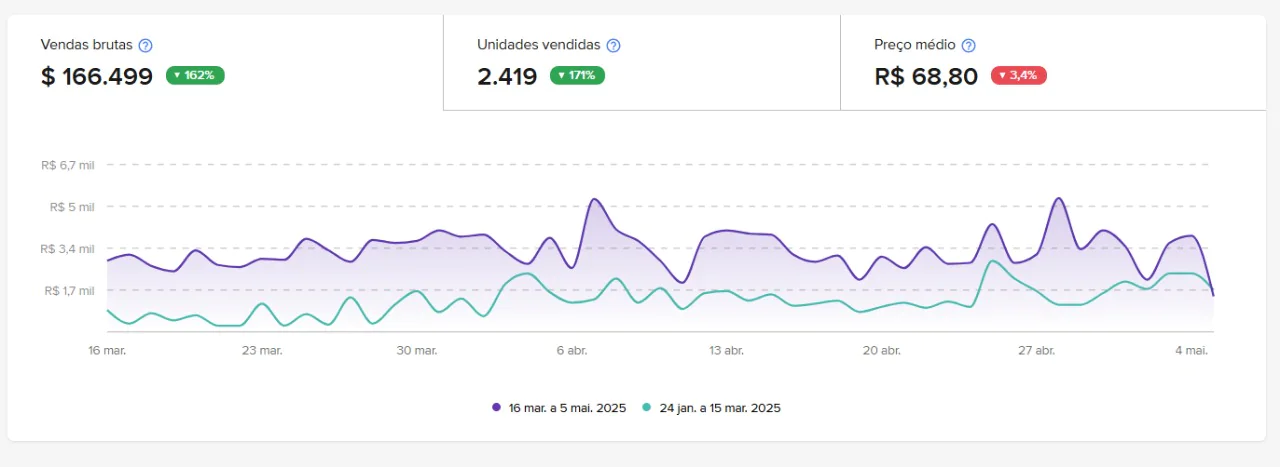The height and width of the screenshot is (467, 1280).
Task: Switch to the Vendas brutas tab
Action: (225, 62)
